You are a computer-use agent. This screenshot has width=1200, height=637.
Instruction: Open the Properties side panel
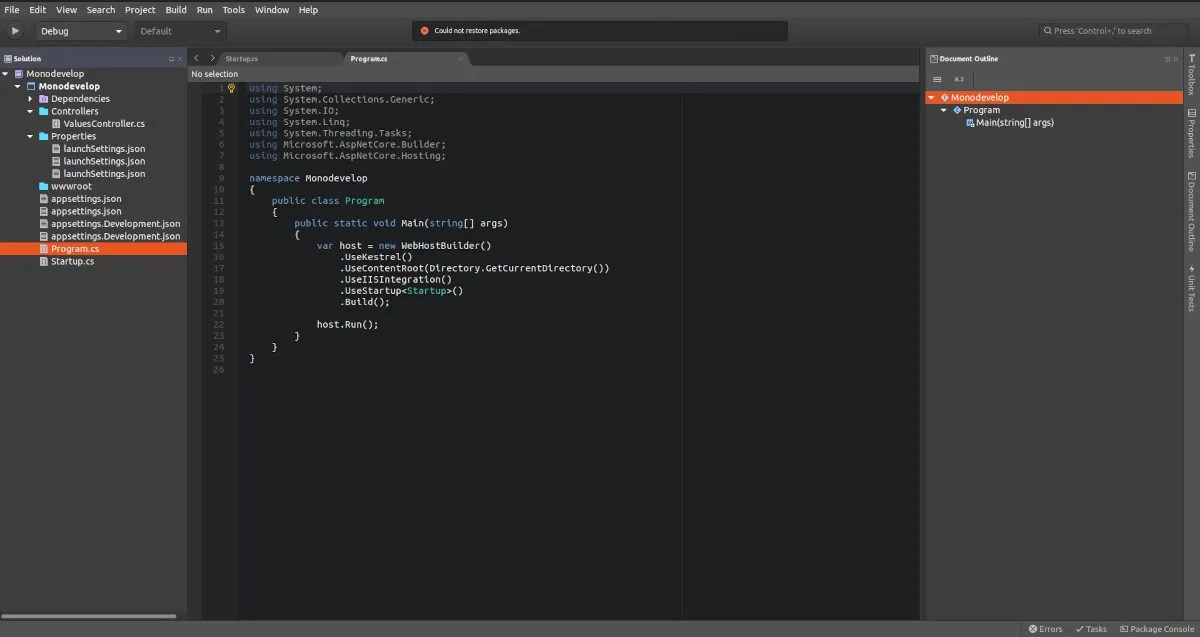pos(1191,133)
